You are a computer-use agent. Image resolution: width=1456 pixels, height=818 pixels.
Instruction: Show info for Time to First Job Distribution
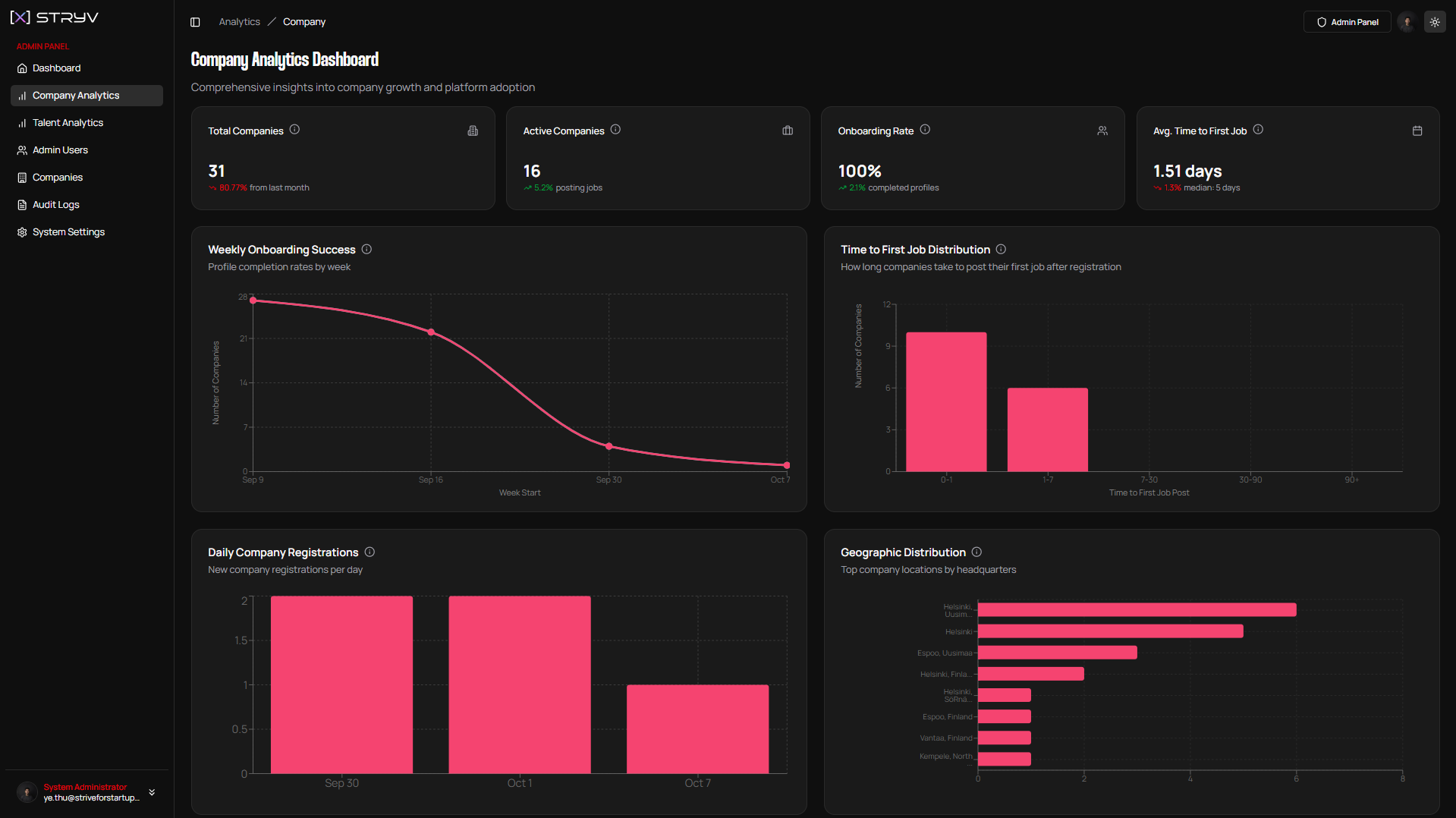1001,249
